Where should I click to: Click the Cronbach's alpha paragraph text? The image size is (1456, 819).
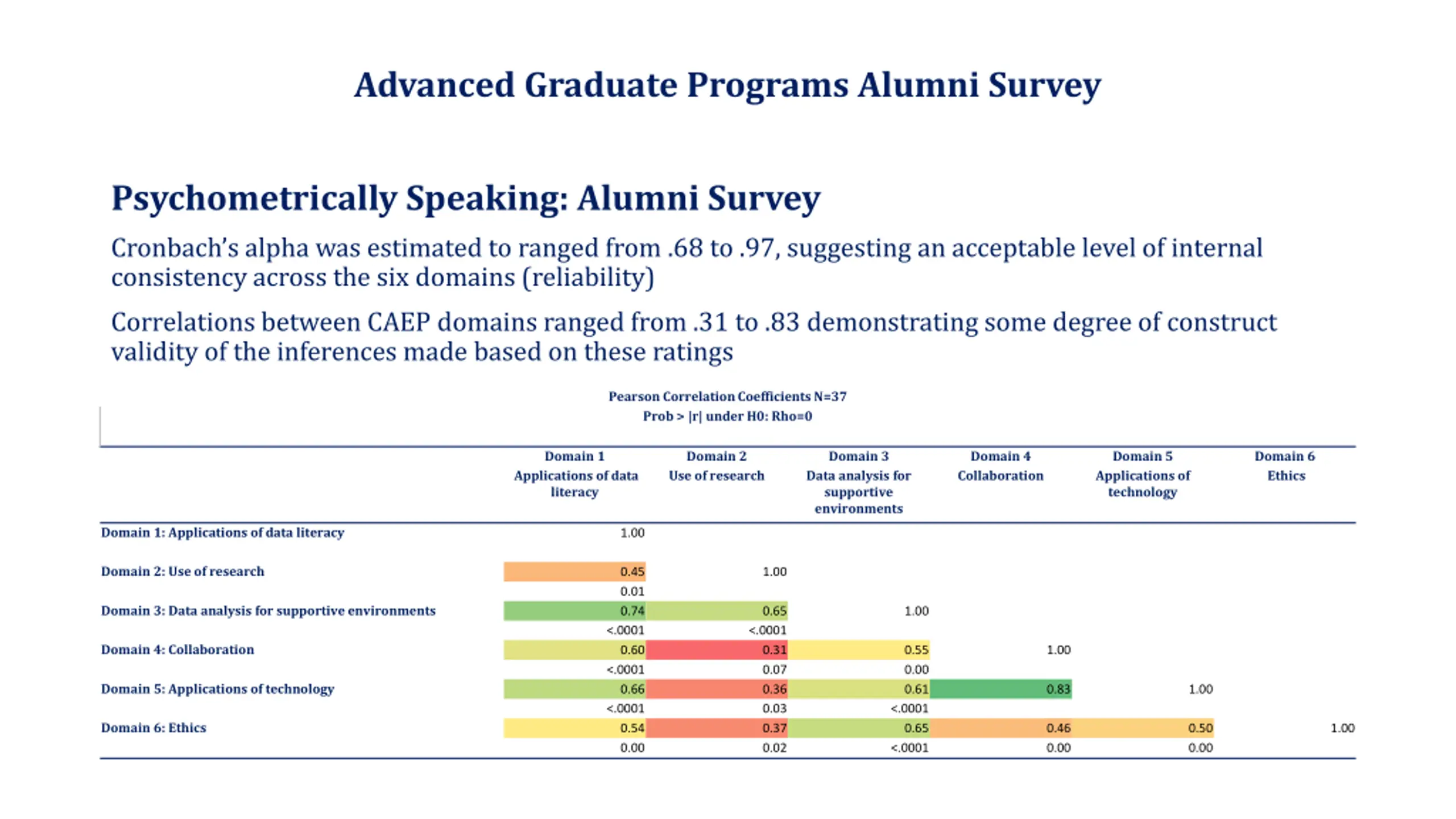tap(686, 263)
